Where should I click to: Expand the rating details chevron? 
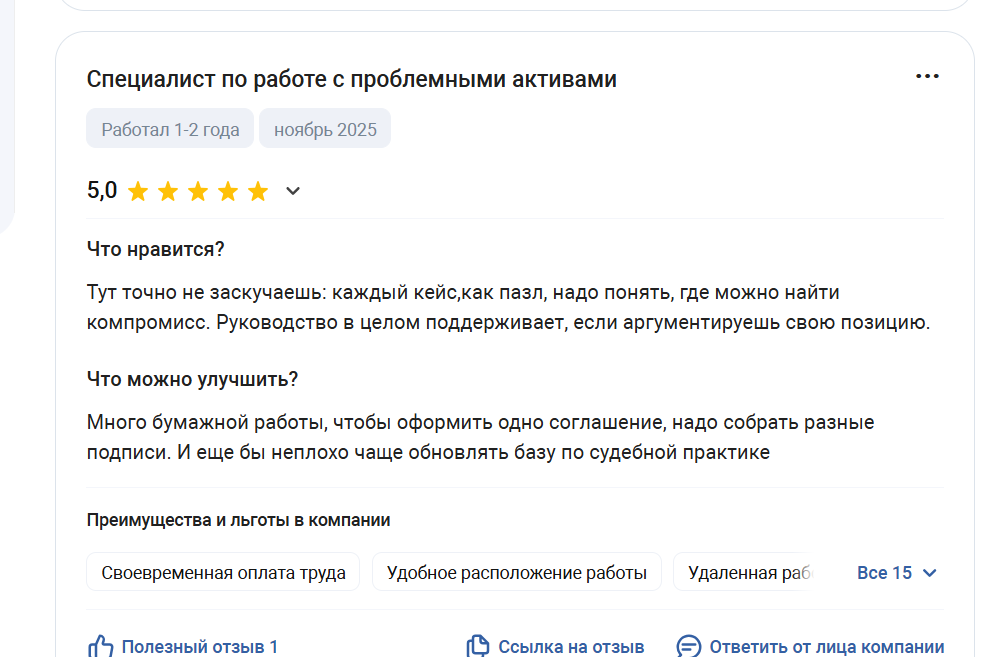pos(293,191)
